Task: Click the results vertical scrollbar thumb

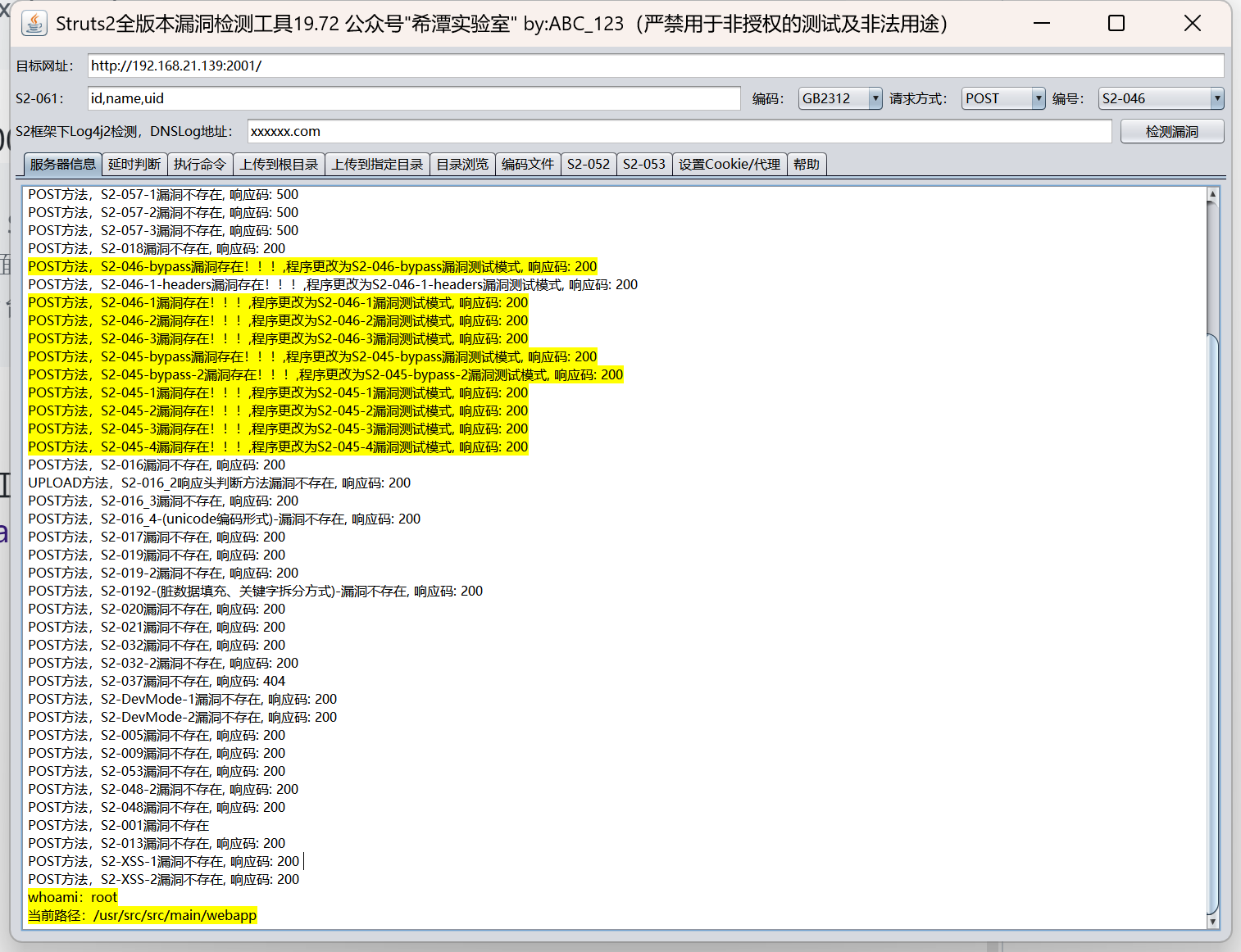Action: tap(1212, 624)
